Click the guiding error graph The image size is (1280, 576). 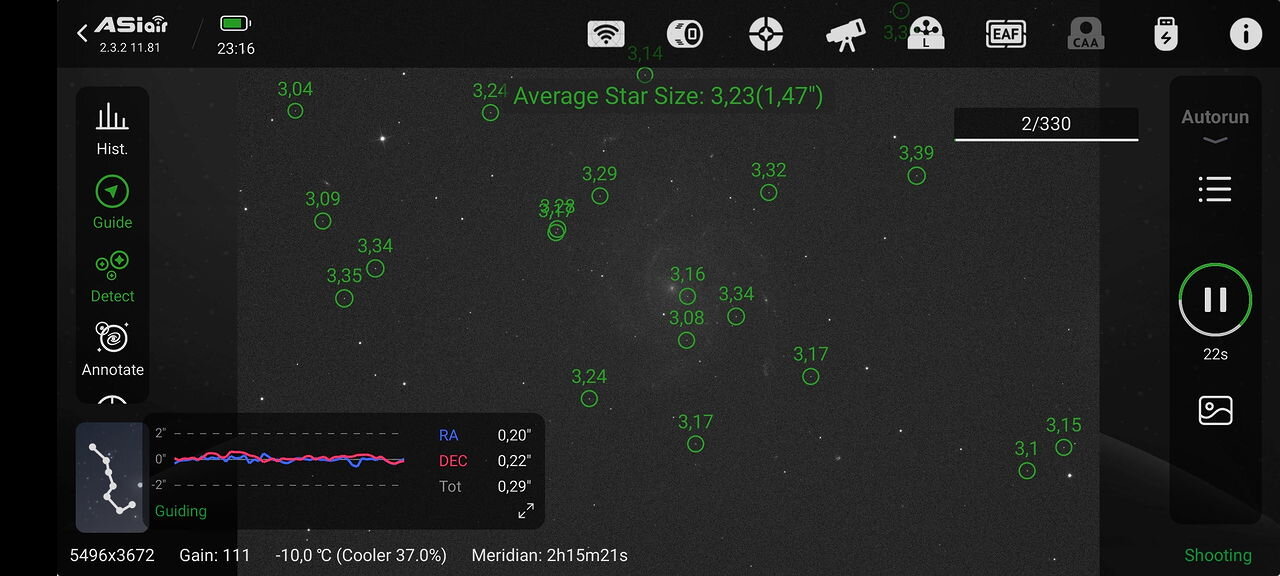coord(288,459)
